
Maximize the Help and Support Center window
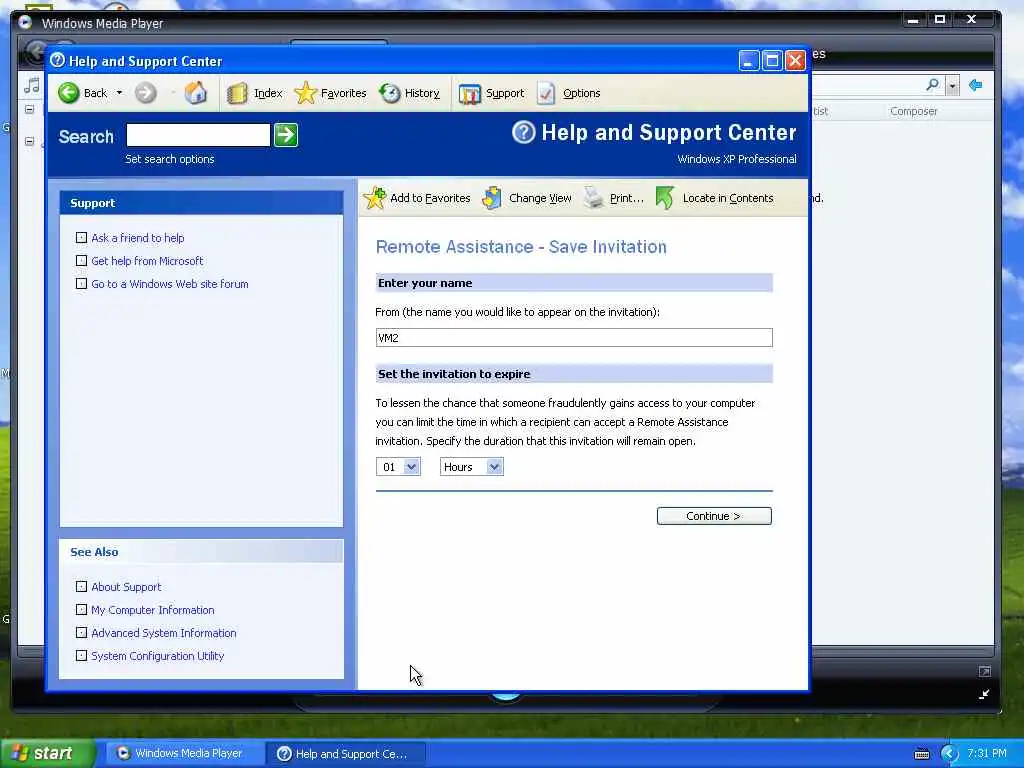(772, 61)
